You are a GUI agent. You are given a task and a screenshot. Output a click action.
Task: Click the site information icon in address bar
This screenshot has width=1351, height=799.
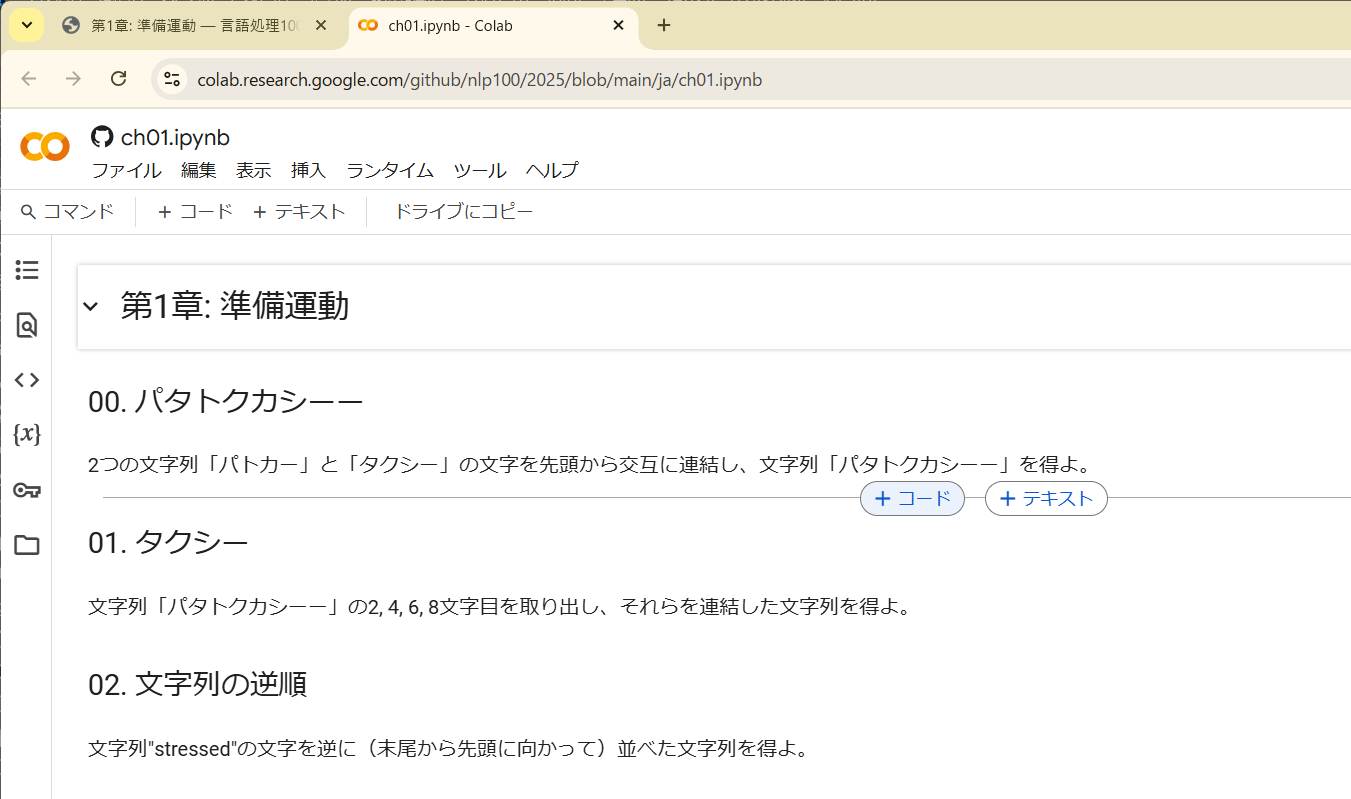[172, 79]
